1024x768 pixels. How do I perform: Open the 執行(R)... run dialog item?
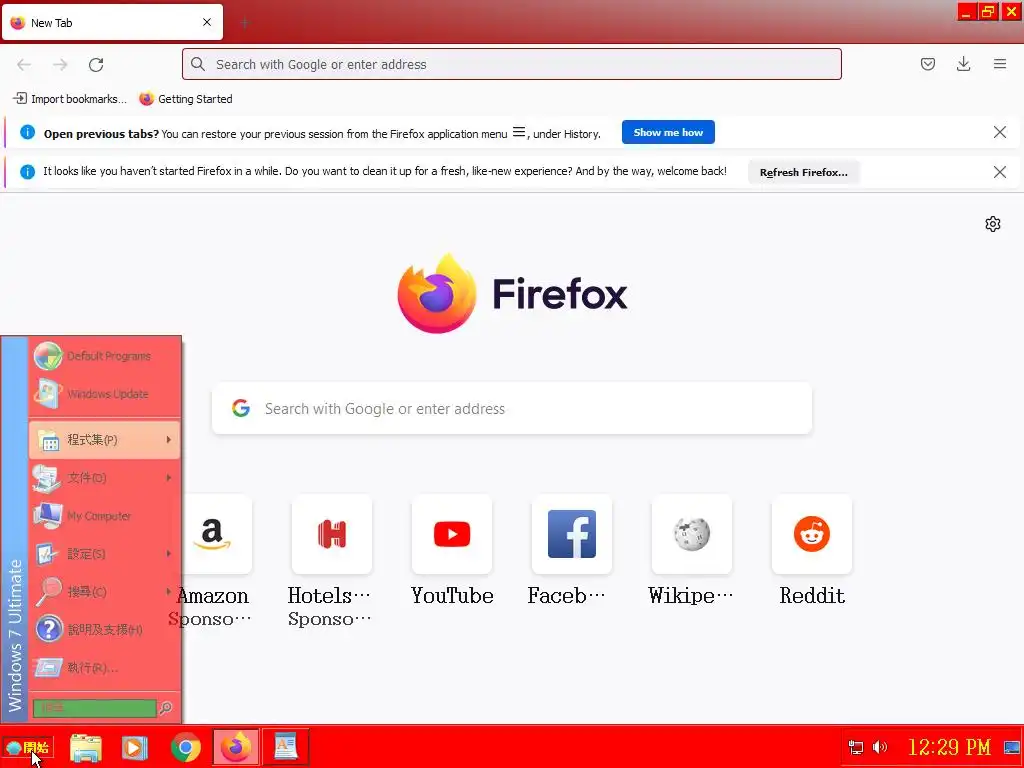click(104, 667)
